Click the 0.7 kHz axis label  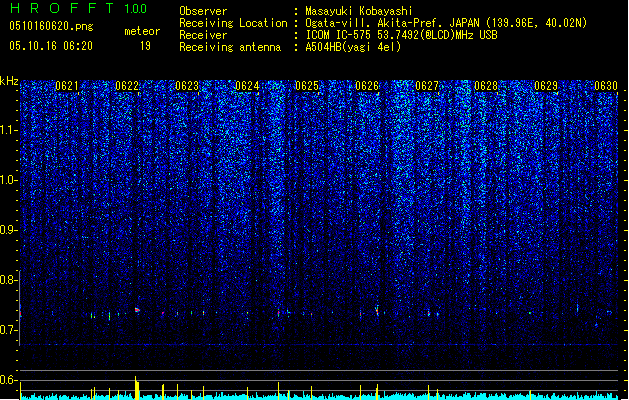(8, 330)
